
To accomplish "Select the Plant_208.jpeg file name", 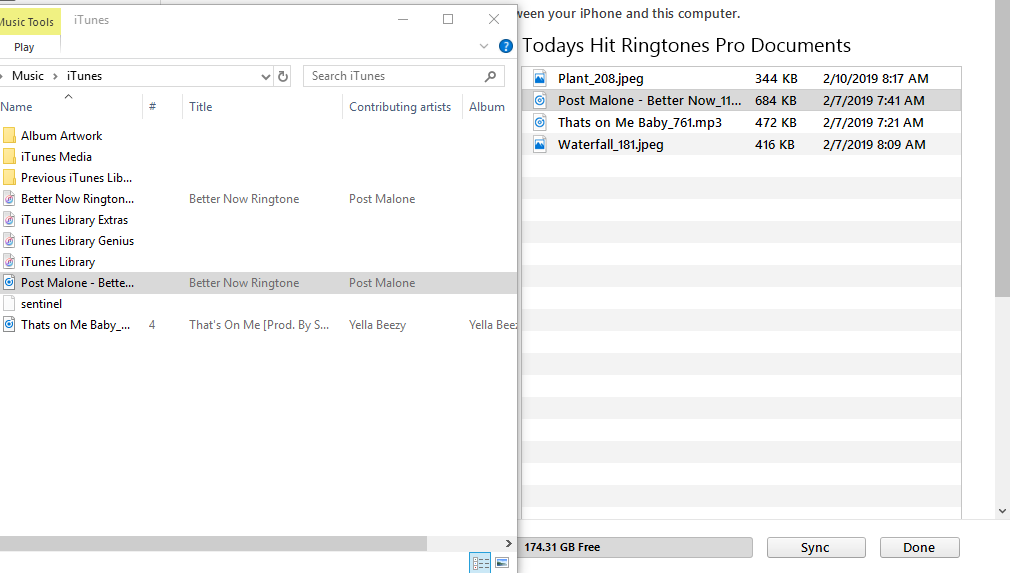I will 600,79.
